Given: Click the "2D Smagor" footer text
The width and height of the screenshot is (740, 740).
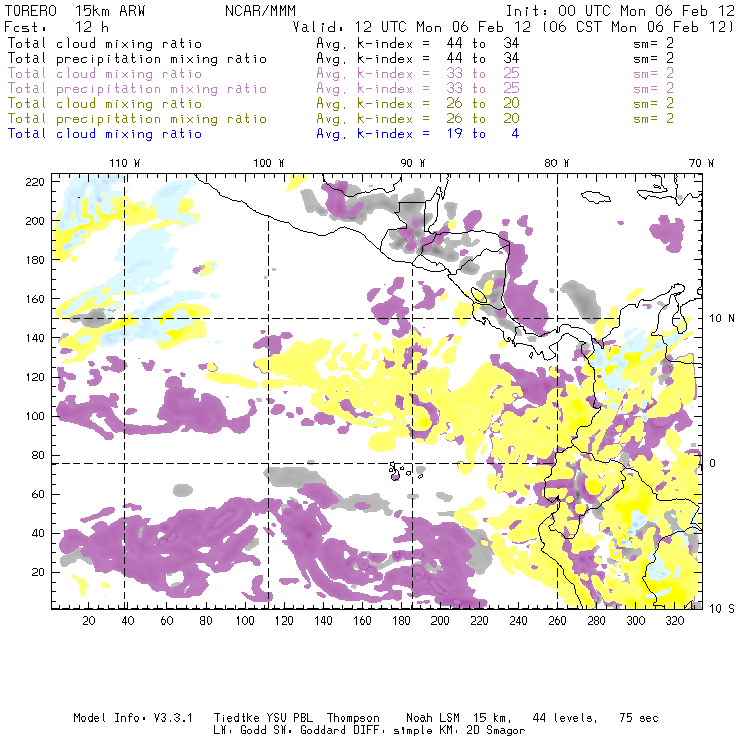Looking at the screenshot, I should (x=496, y=731).
